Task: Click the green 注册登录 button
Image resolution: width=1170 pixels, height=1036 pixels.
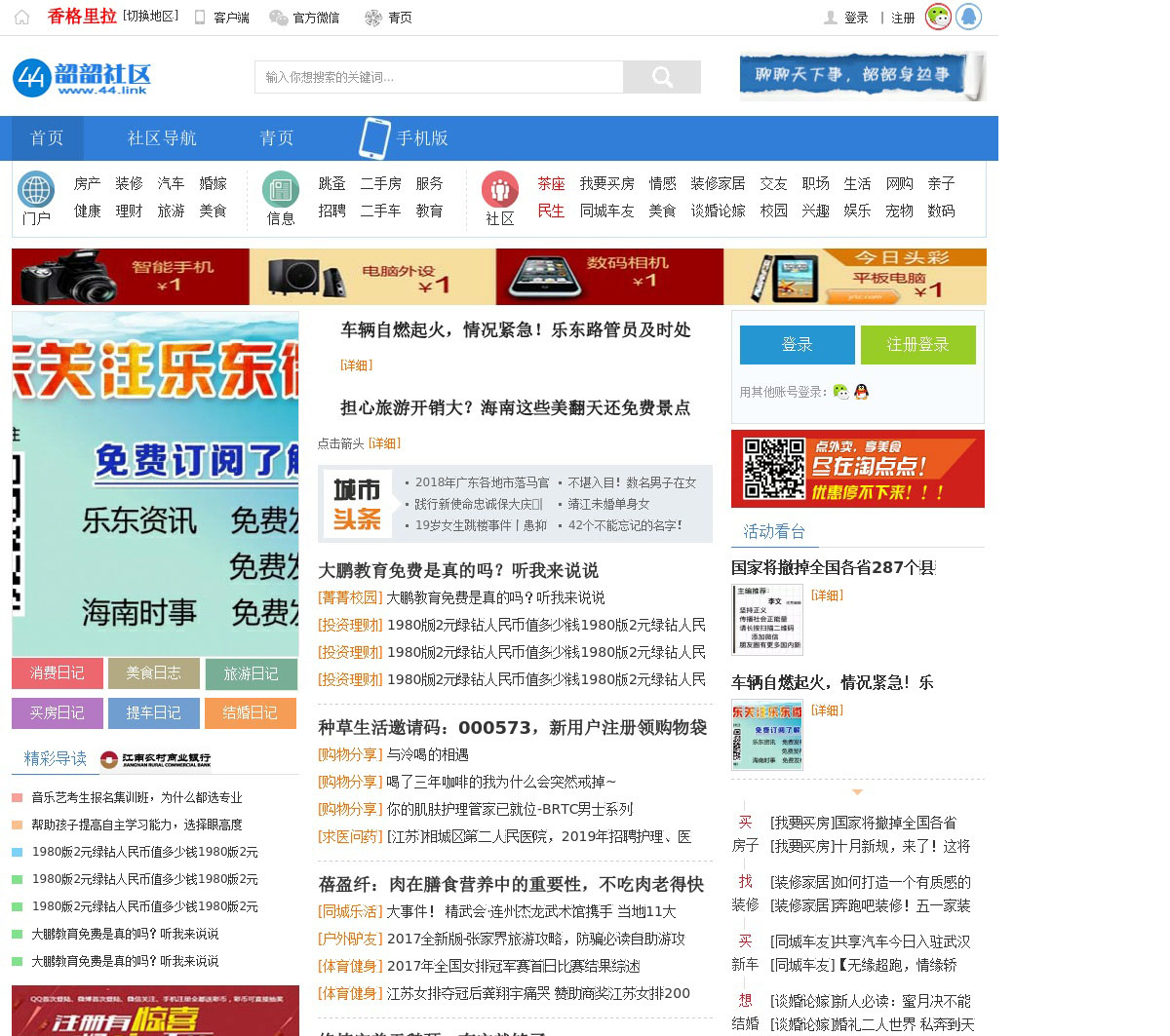Action: coord(917,345)
